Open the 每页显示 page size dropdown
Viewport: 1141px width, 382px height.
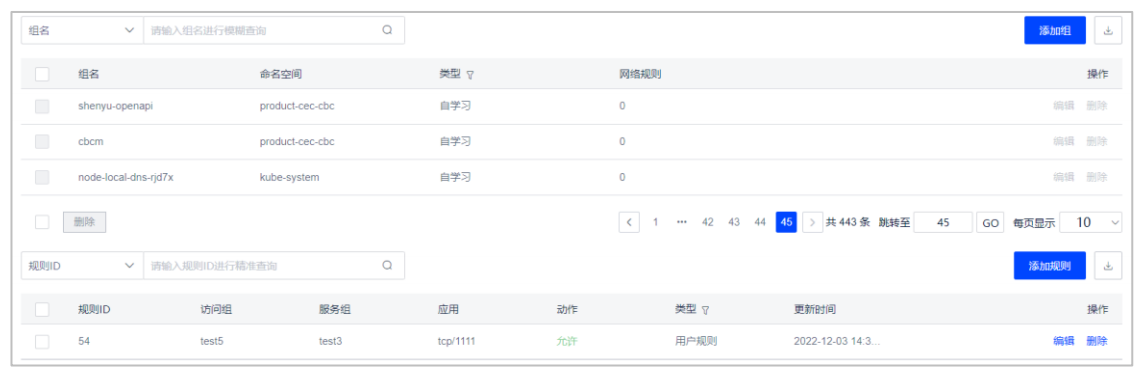click(1091, 223)
